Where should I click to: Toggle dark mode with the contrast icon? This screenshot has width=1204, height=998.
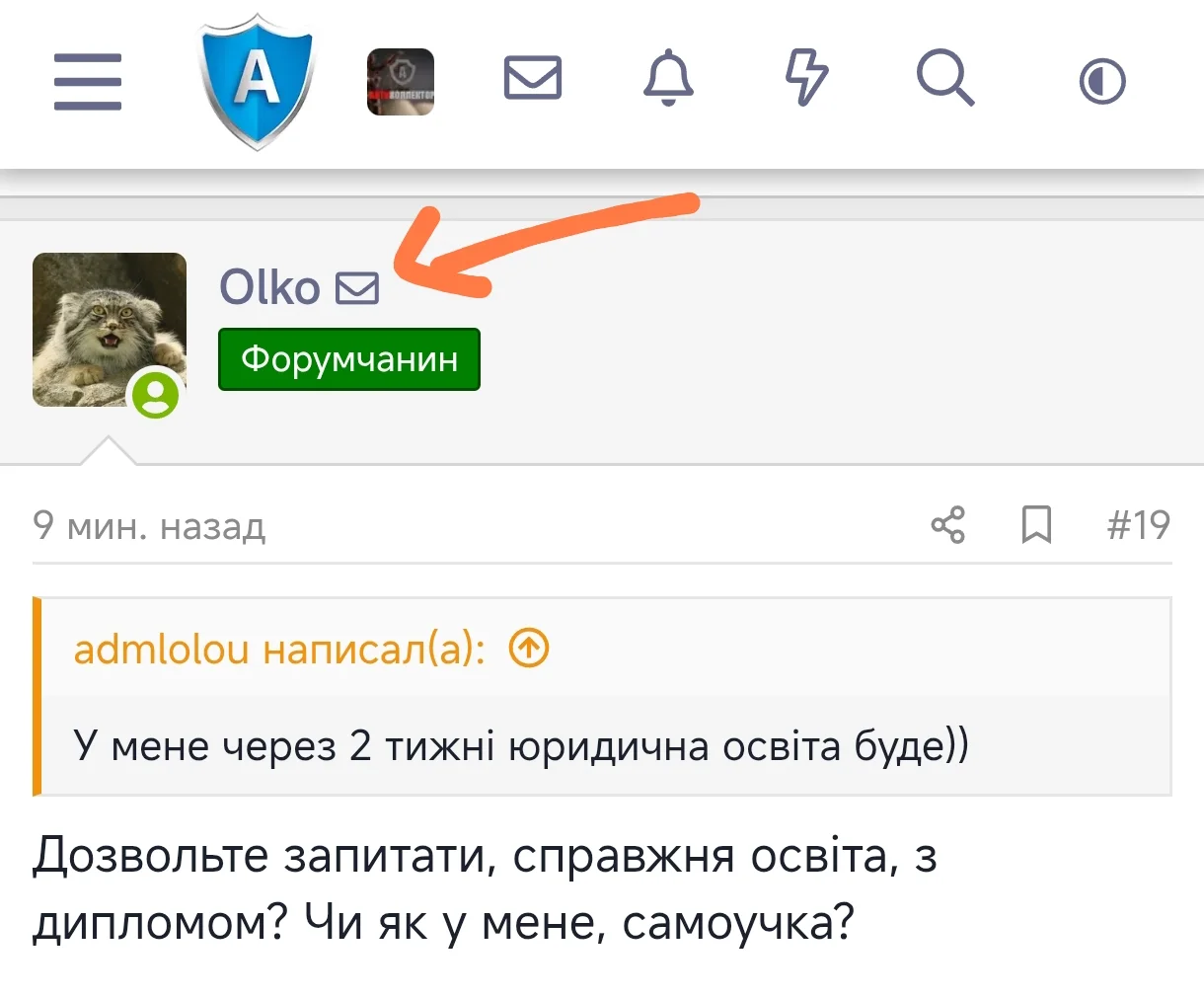point(1101,79)
